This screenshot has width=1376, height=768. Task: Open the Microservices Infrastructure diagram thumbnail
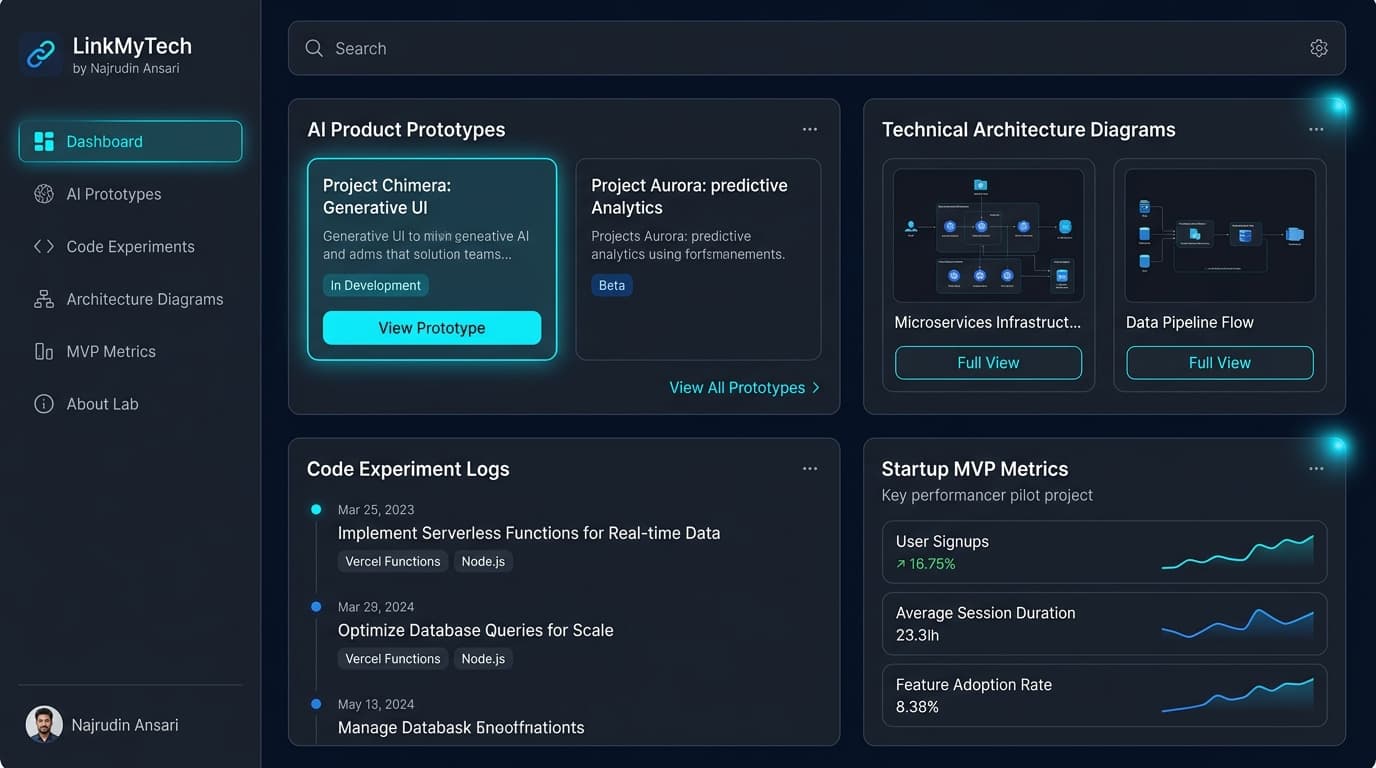[x=988, y=235]
